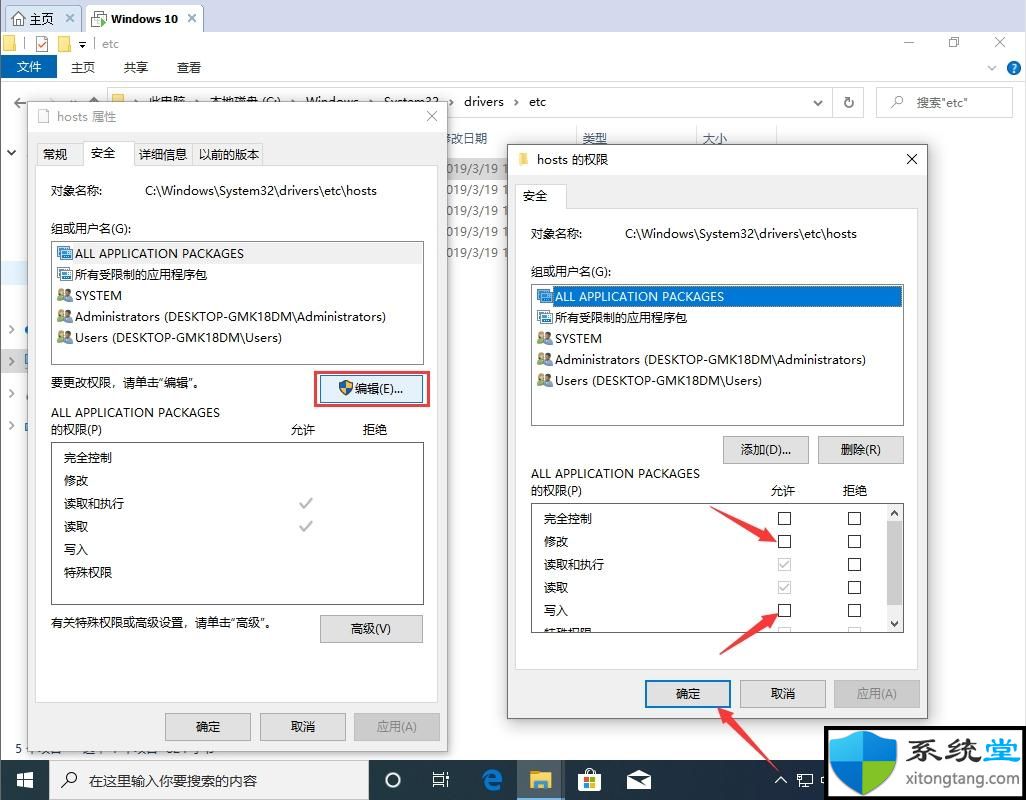The height and width of the screenshot is (800, 1026).
Task: Click 取消 in hosts 属性 dialog
Action: tap(303, 726)
